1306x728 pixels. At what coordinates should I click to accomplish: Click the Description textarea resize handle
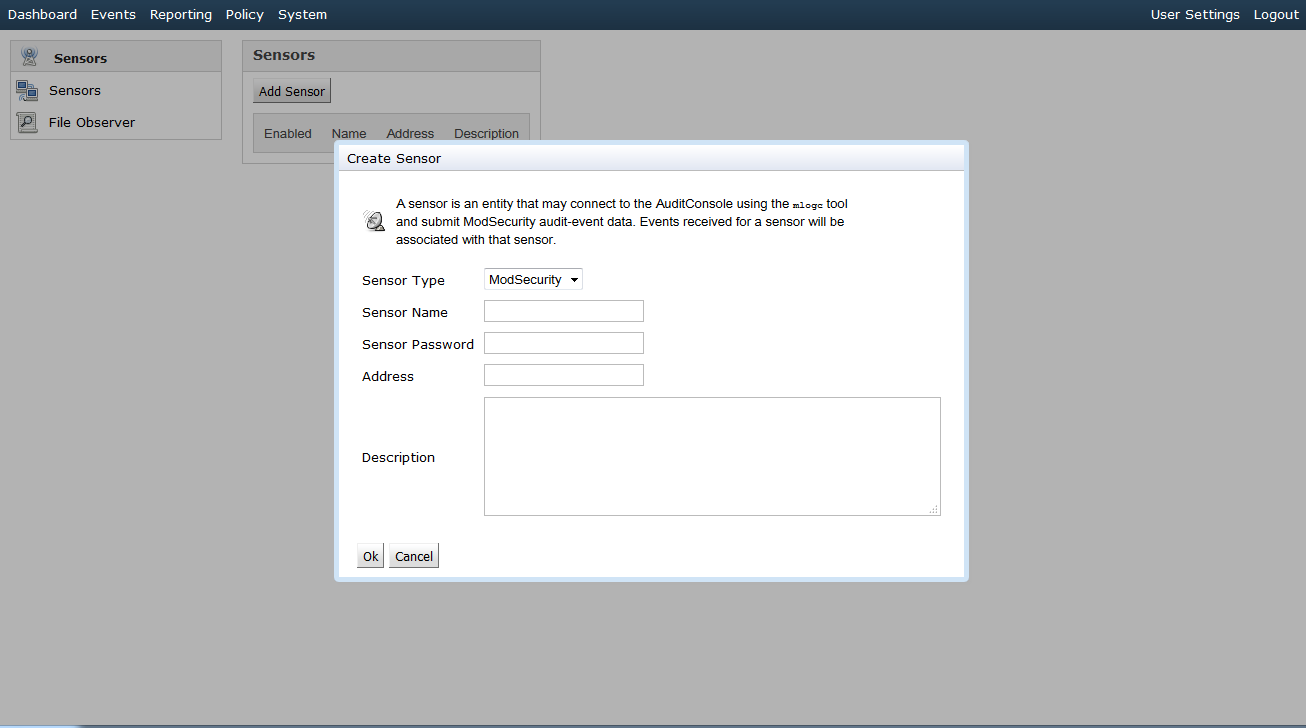point(934,509)
